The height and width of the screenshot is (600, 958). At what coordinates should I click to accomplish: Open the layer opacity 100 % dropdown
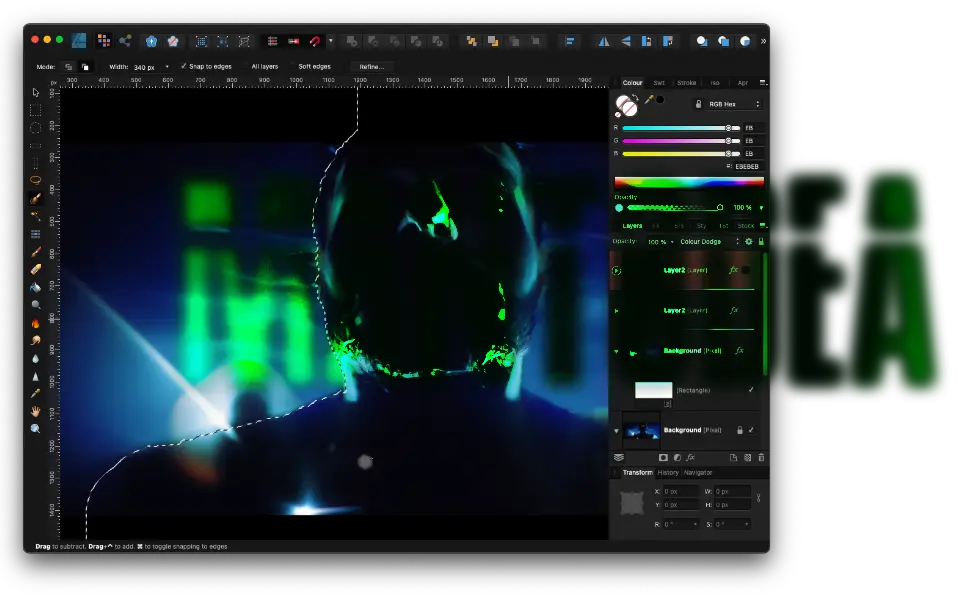(659, 241)
